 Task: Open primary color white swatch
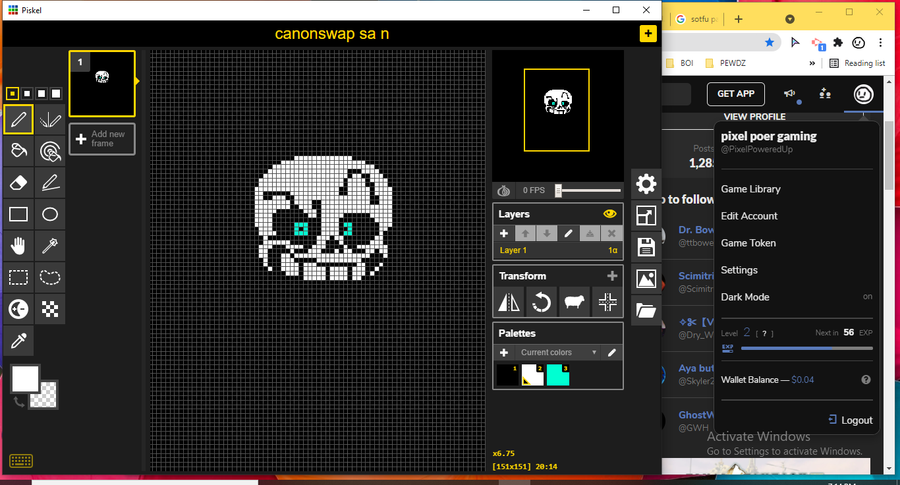[x=25, y=379]
